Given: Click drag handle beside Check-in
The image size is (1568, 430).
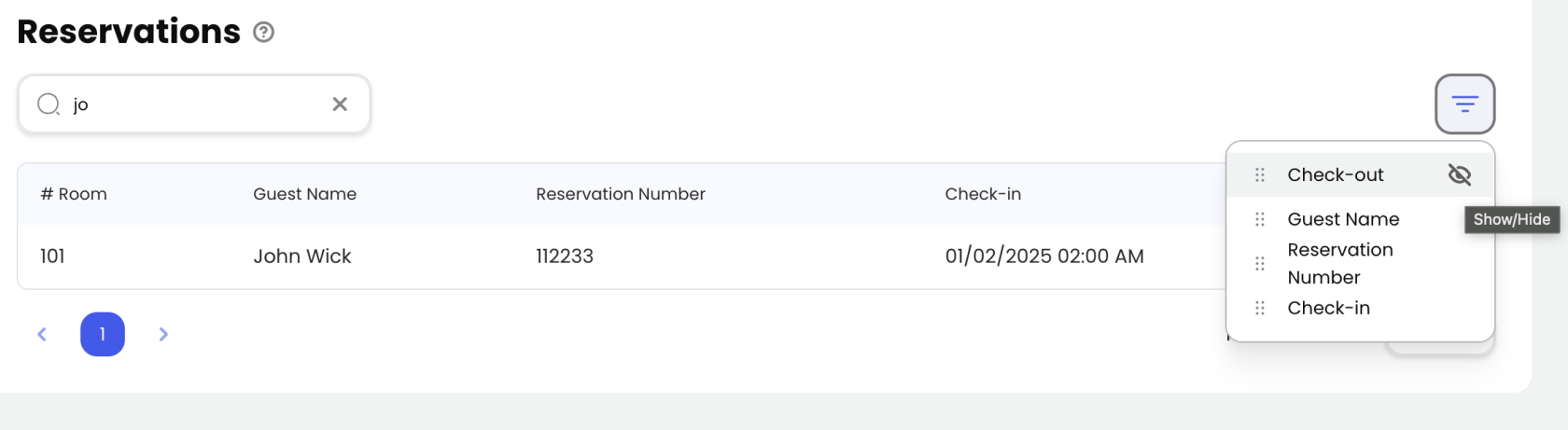Looking at the screenshot, I should point(1260,308).
